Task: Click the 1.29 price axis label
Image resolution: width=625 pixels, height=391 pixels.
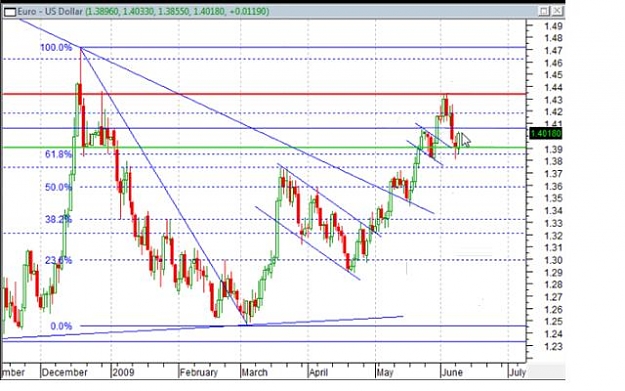Action: [553, 273]
